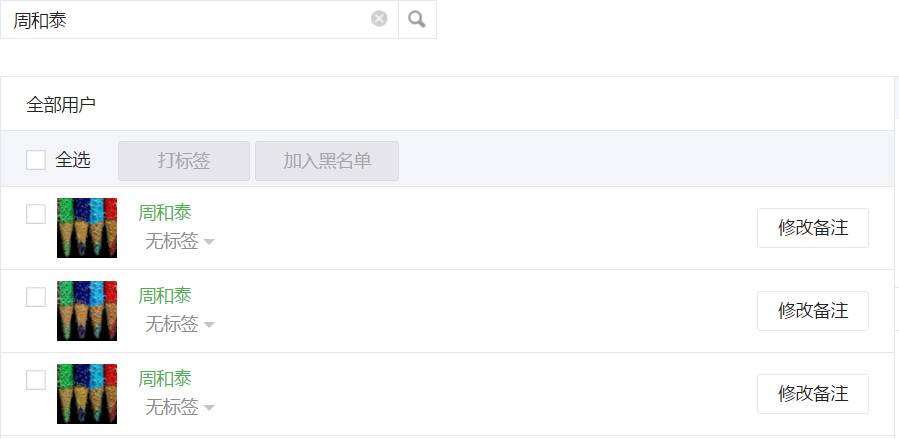The width and height of the screenshot is (899, 439).
Task: Open the third 周和泰 pencil avatar
Action: click(87, 394)
